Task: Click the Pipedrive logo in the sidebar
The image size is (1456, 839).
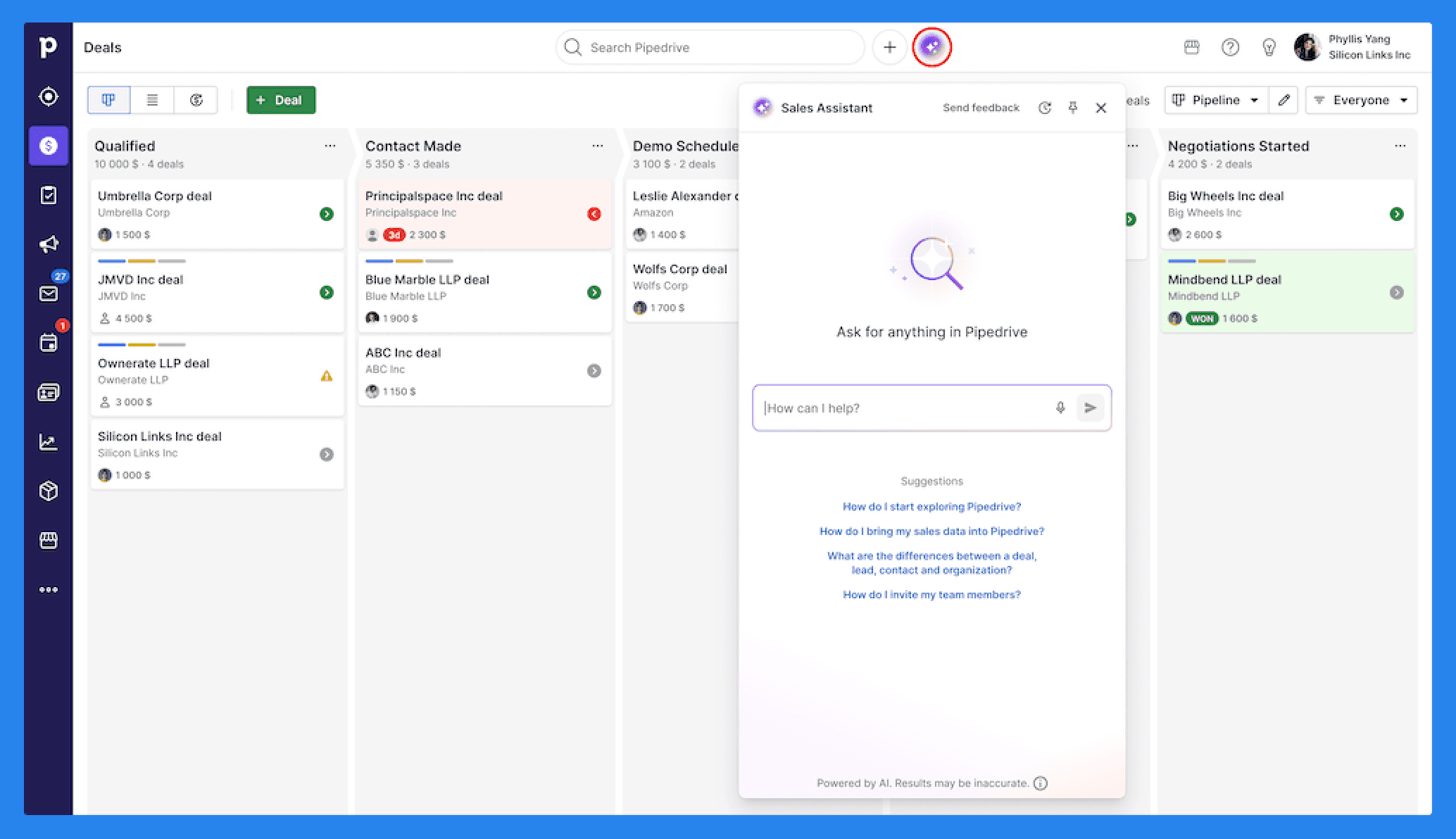Action: pyautogui.click(x=48, y=47)
